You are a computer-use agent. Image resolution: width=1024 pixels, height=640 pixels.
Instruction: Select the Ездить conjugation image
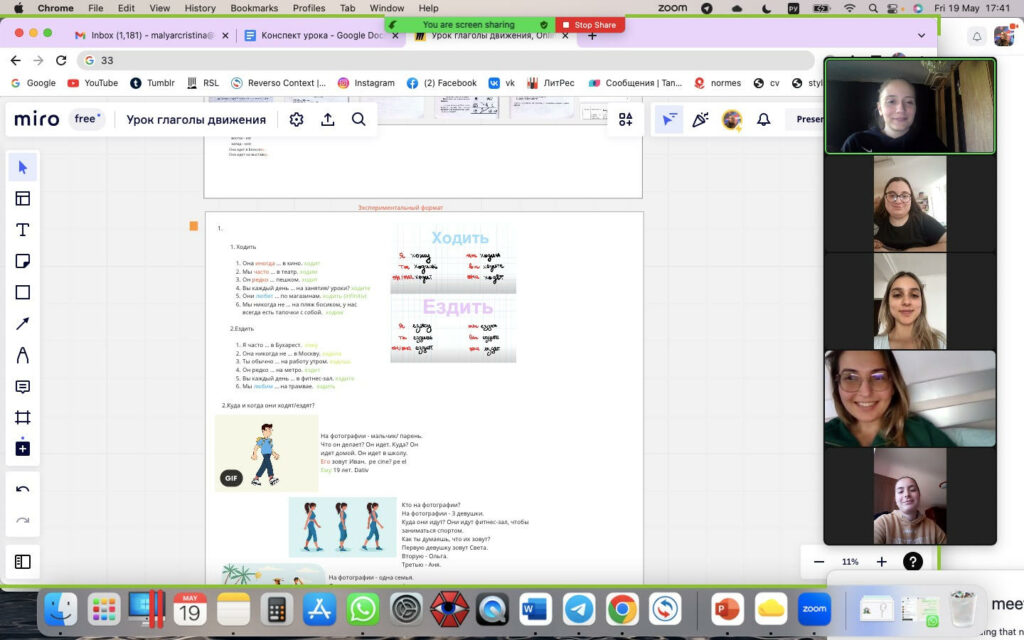[453, 328]
